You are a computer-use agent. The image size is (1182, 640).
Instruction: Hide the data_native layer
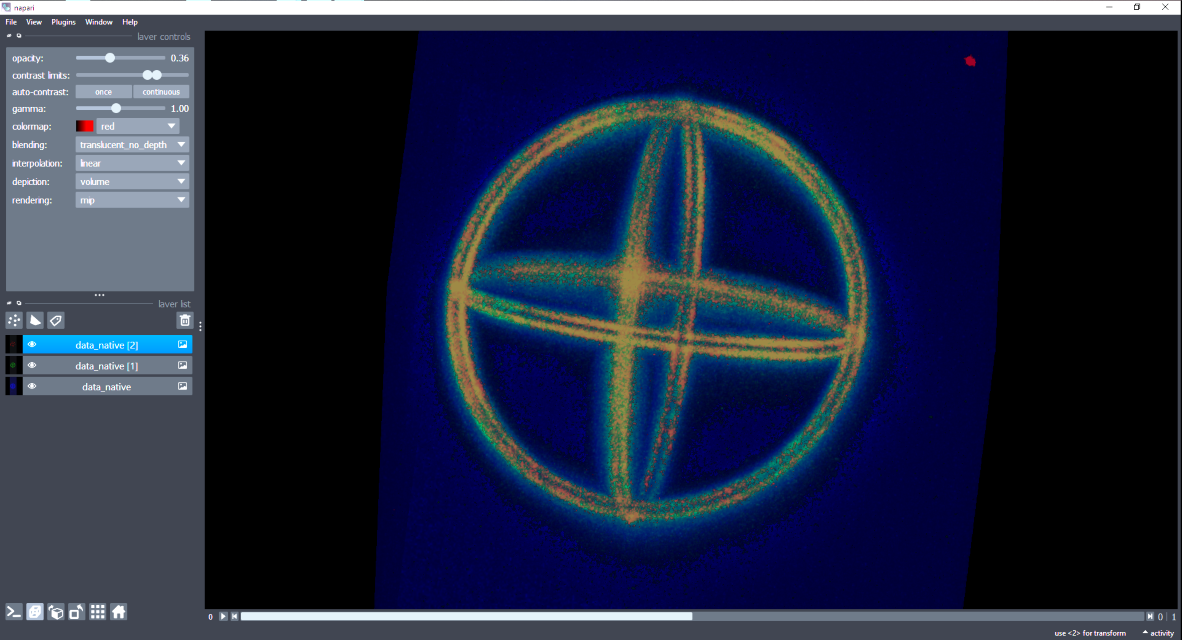31,386
